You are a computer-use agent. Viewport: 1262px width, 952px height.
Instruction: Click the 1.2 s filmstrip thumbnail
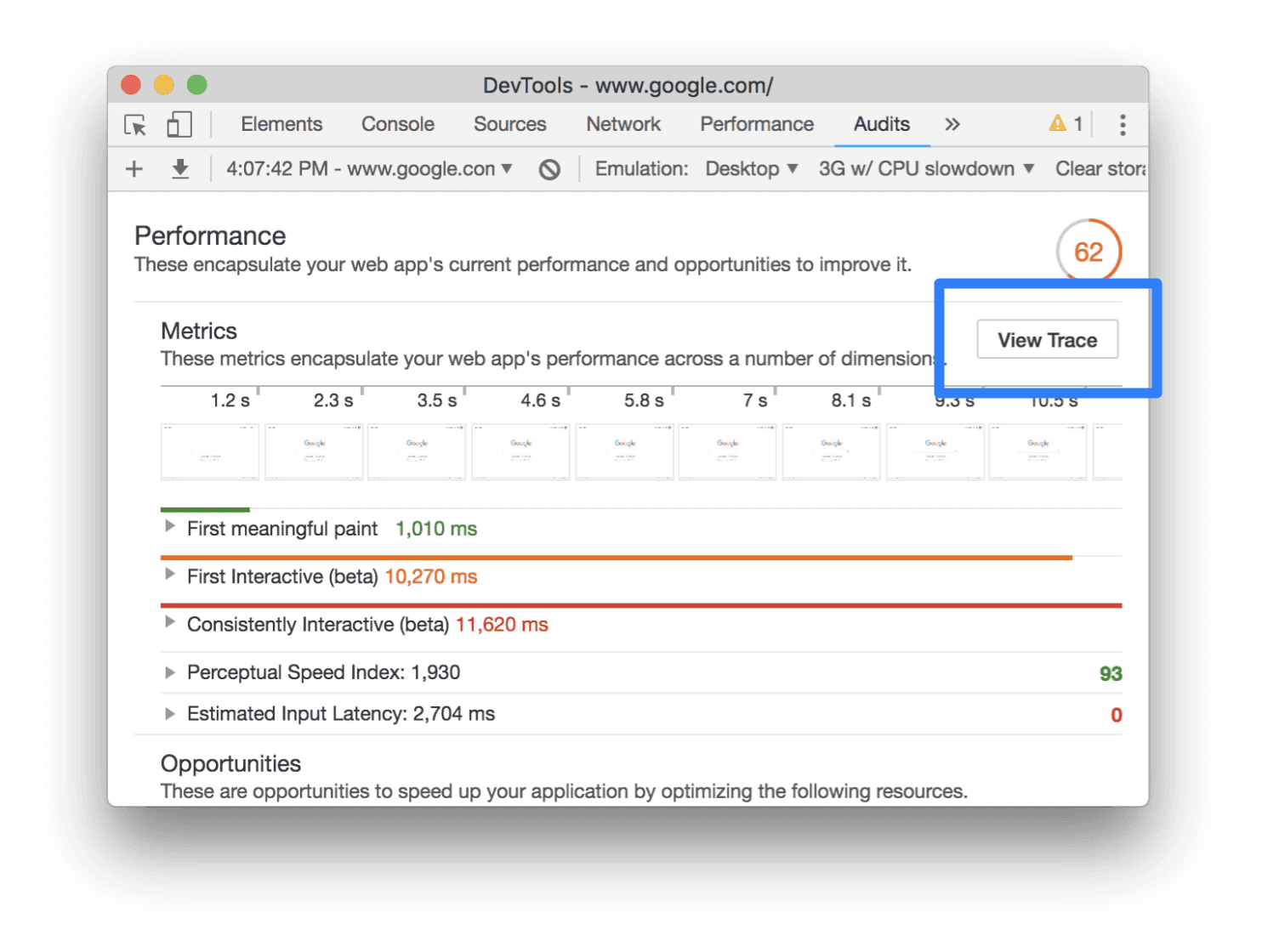[x=210, y=451]
